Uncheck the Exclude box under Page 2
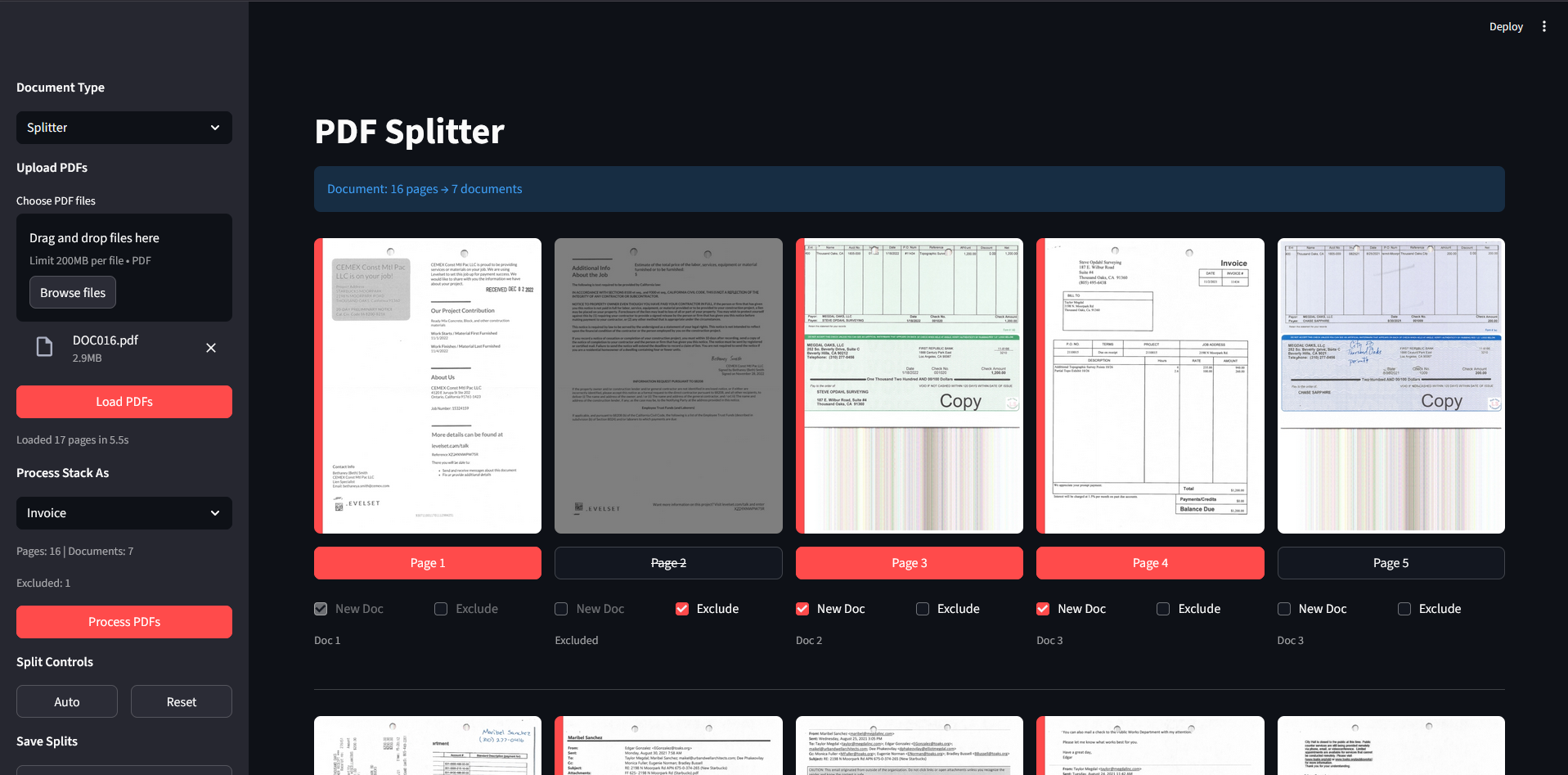 point(681,608)
